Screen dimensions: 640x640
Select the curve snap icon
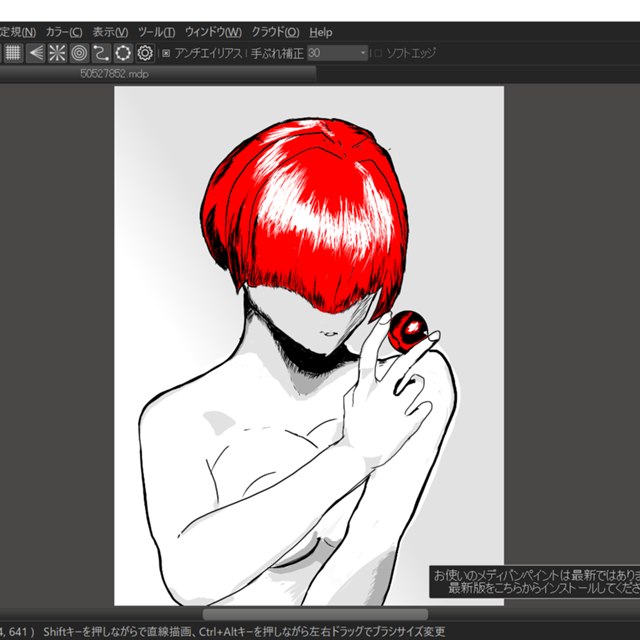click(x=101, y=53)
